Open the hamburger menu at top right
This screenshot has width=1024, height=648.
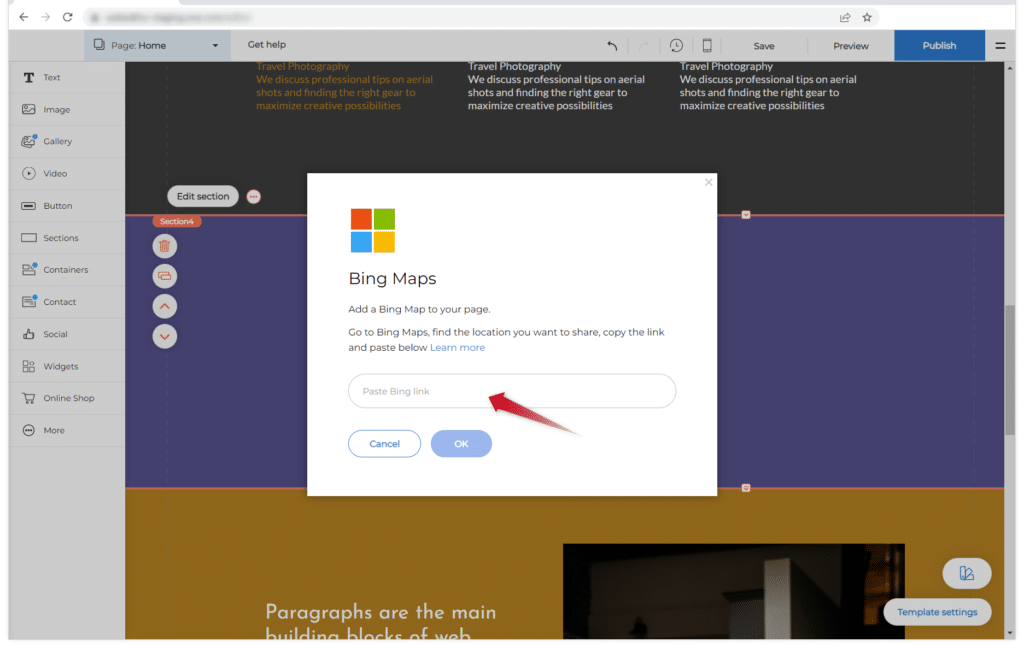click(x=1000, y=46)
